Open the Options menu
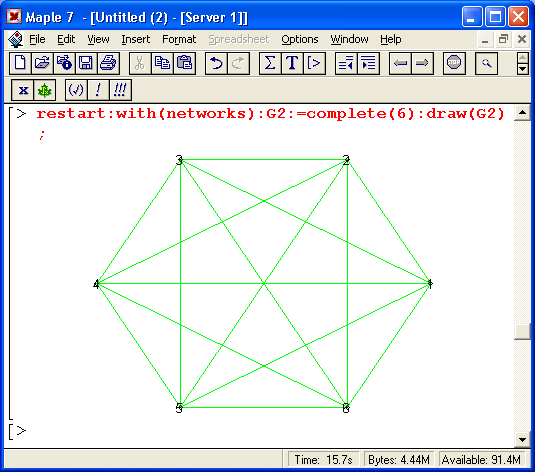The height and width of the screenshot is (472, 535). tap(300, 39)
